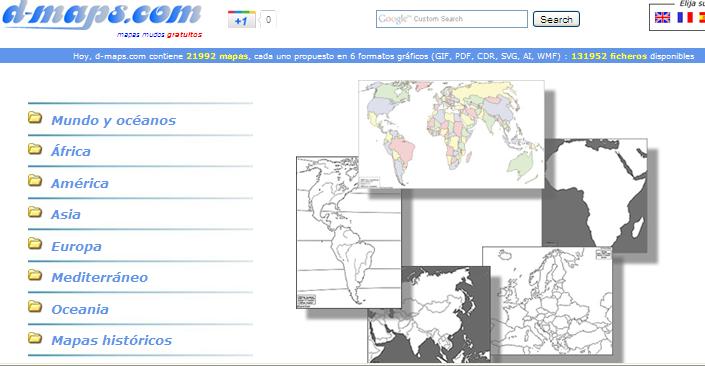Image resolution: width=705 pixels, height=366 pixels.
Task: Focus the Google Custom Search field
Action: pos(451,19)
